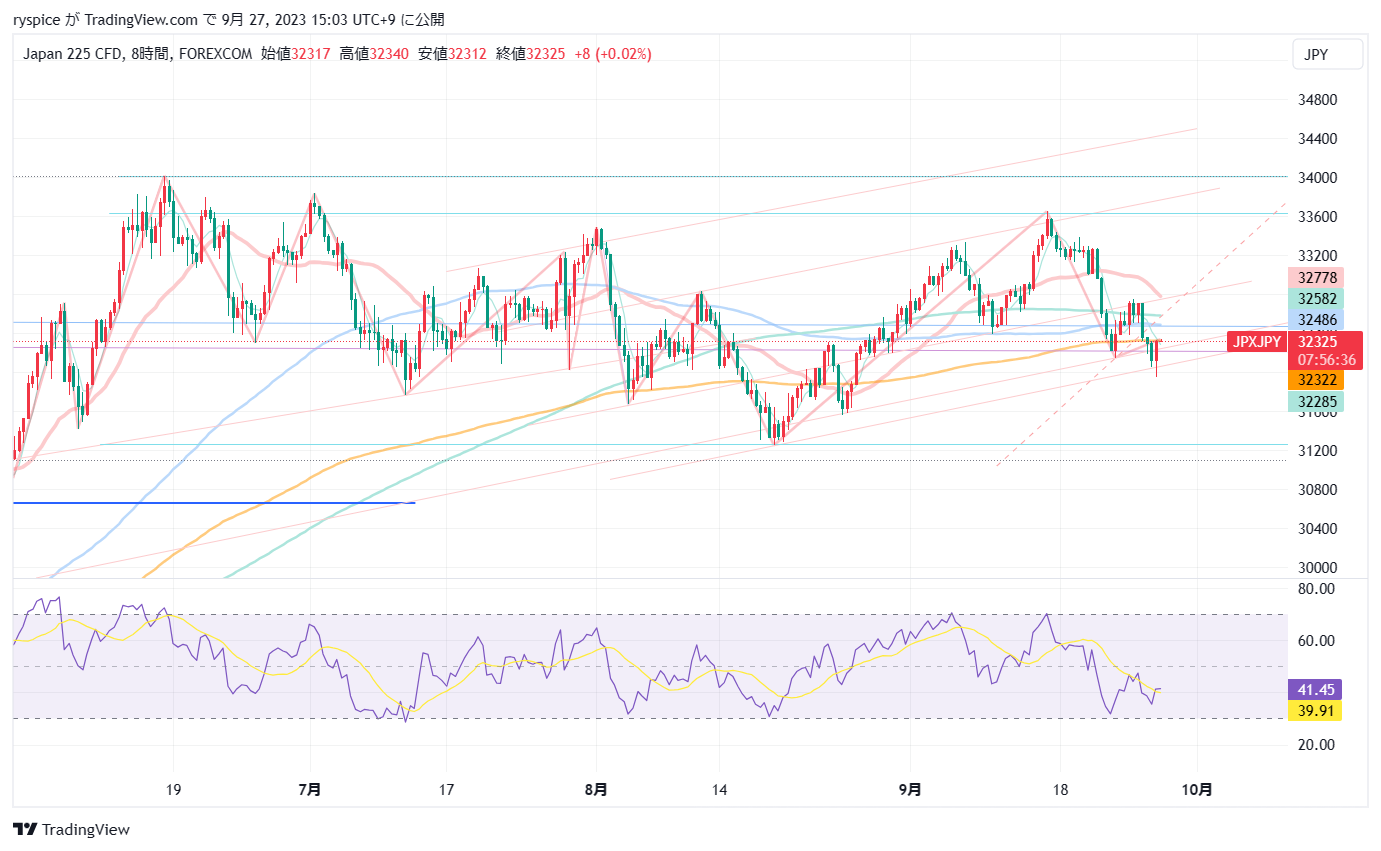This screenshot has width=1381, height=851.
Task: Click the purple 41.45 RSI value label
Action: [1315, 689]
